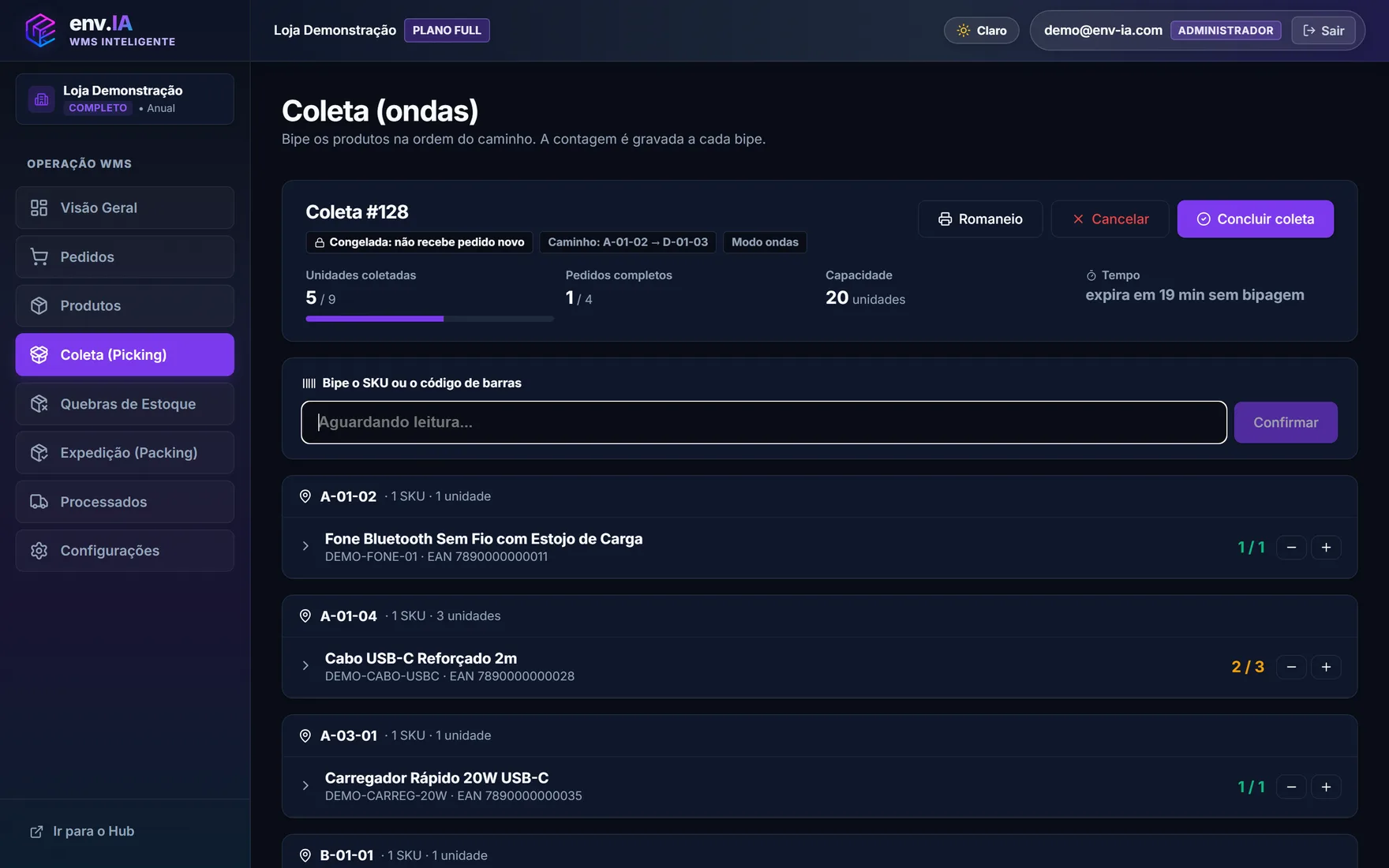Open Expedição (Packing) page
This screenshot has width=1389, height=868.
click(125, 452)
